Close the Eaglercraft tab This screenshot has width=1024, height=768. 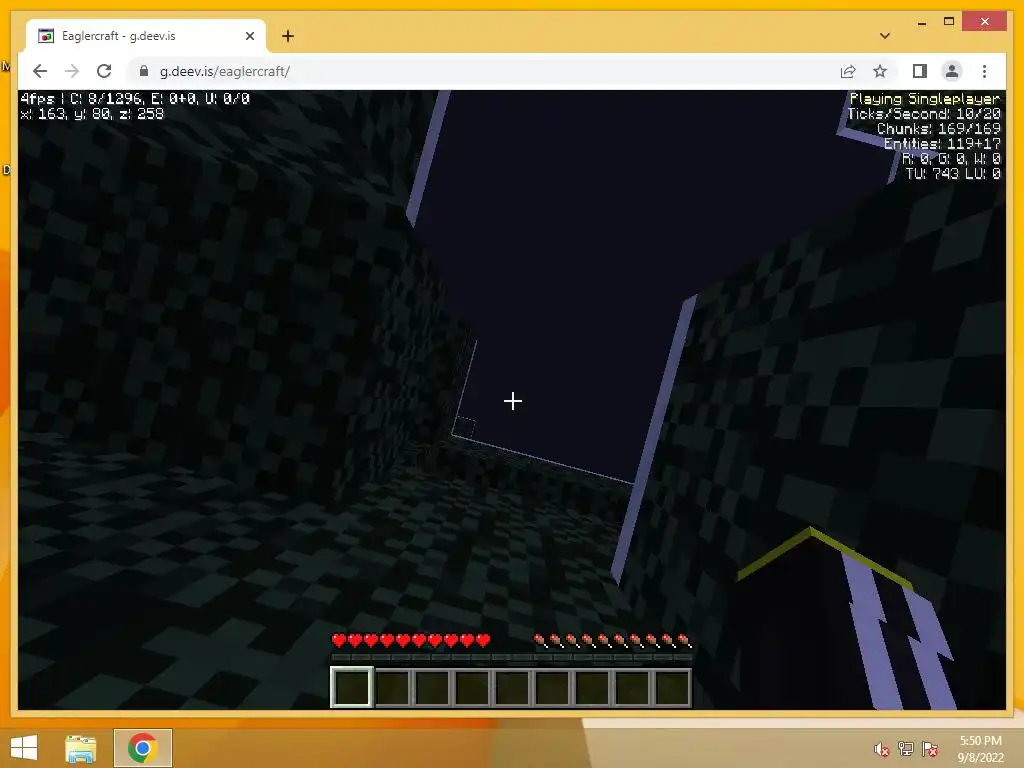click(249, 36)
